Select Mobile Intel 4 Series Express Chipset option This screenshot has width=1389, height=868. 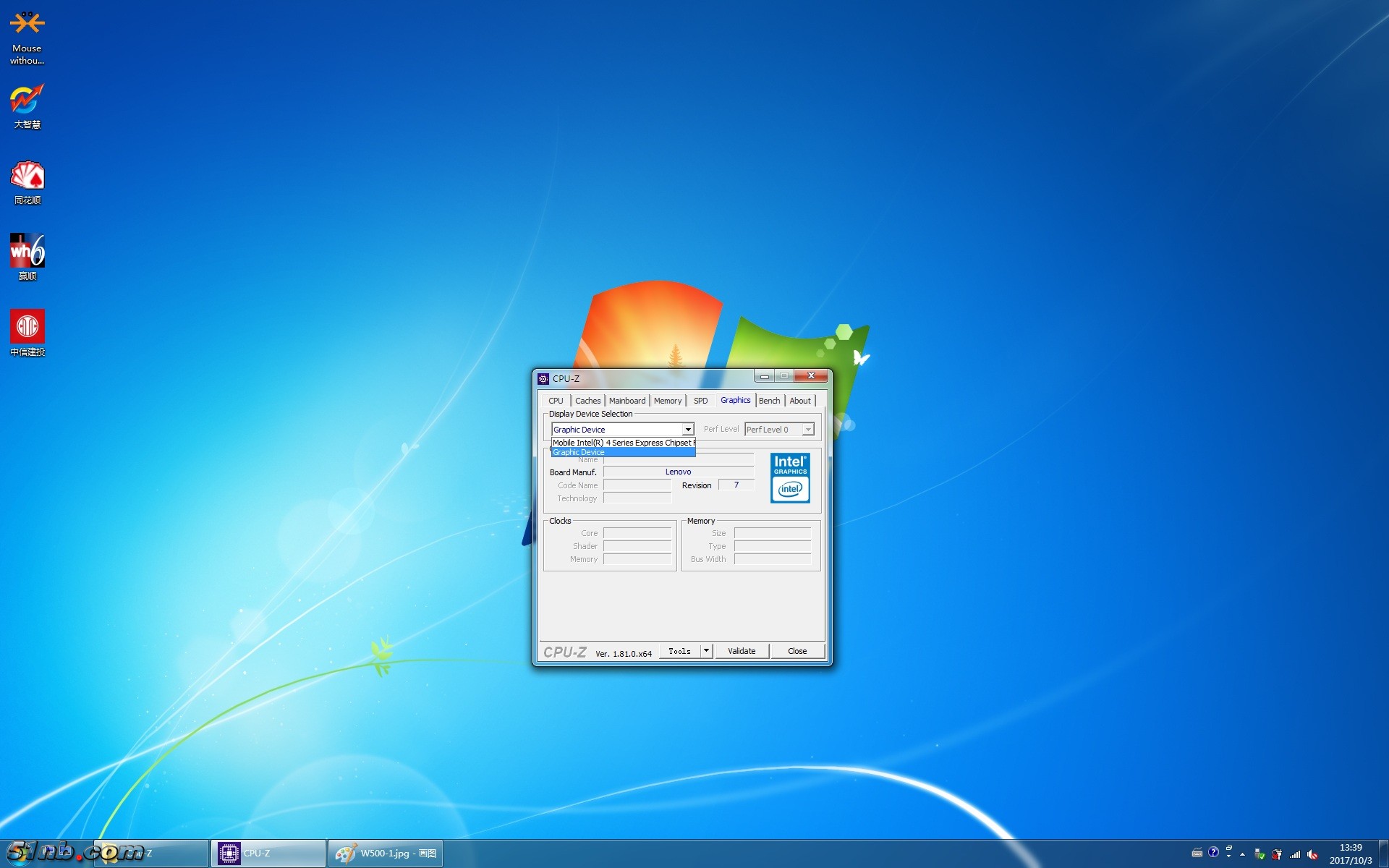point(623,443)
